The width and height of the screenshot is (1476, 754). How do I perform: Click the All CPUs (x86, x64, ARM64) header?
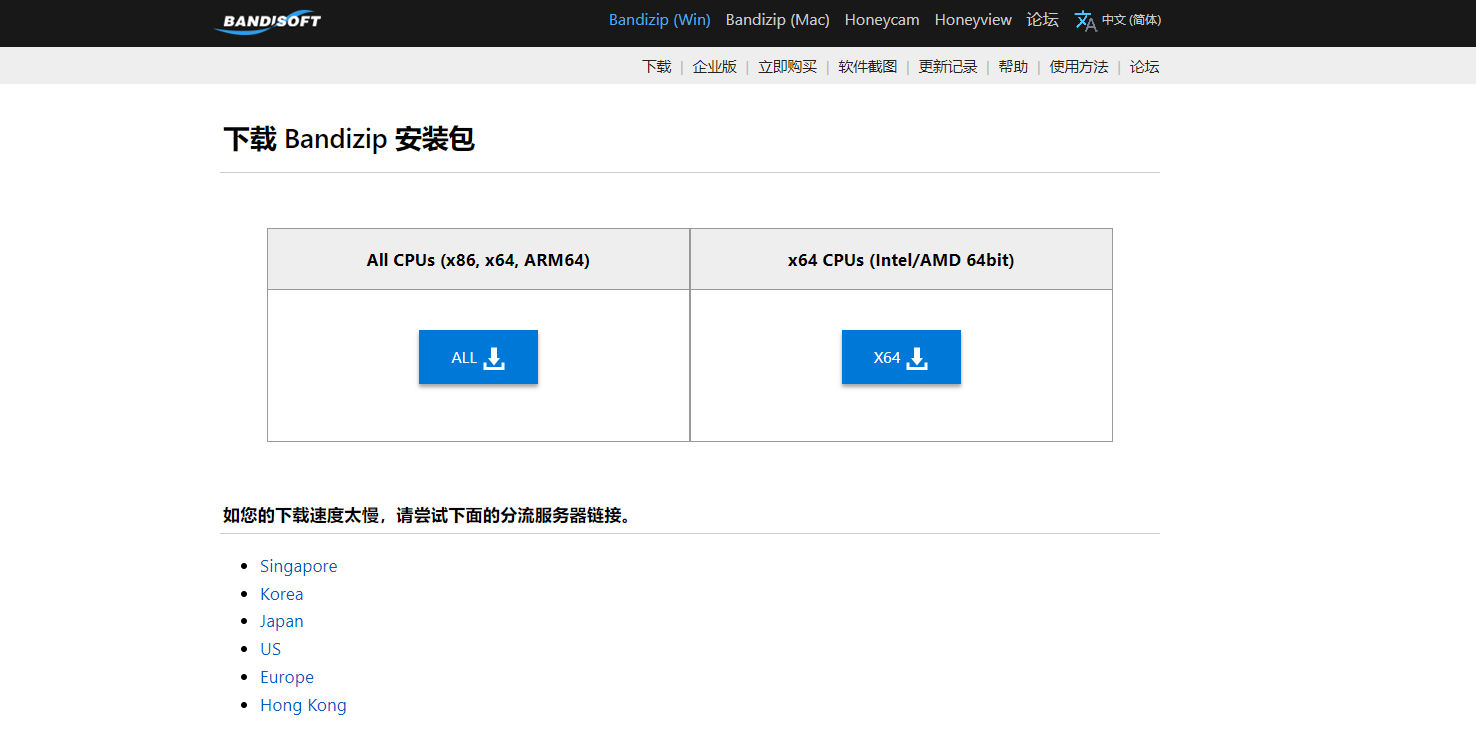[478, 260]
